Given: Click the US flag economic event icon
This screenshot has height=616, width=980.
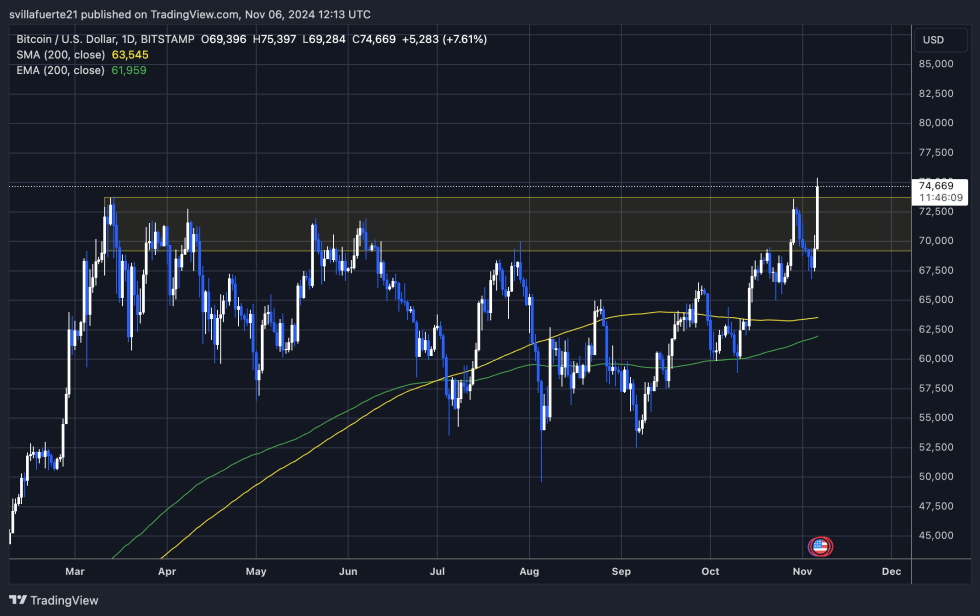Looking at the screenshot, I should pyautogui.click(x=820, y=546).
